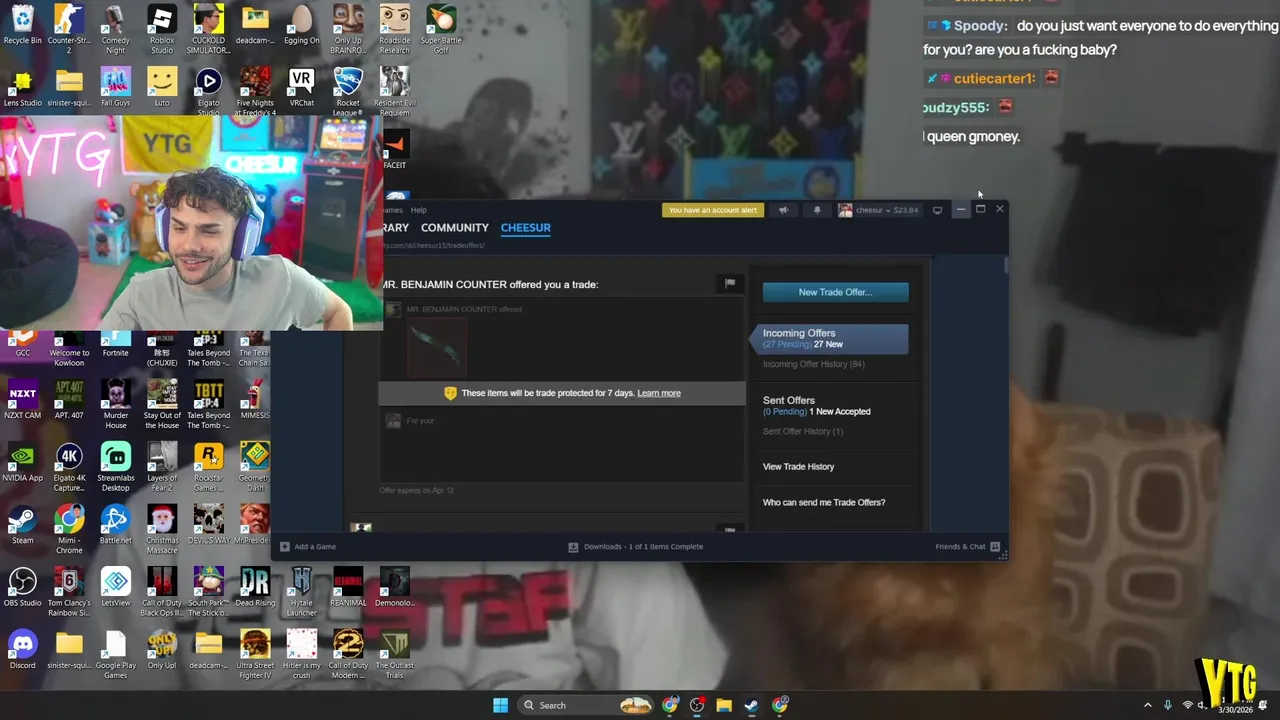Open Counter-Strike 2 desktop shortcut
Image resolution: width=1280 pixels, height=720 pixels.
69,28
